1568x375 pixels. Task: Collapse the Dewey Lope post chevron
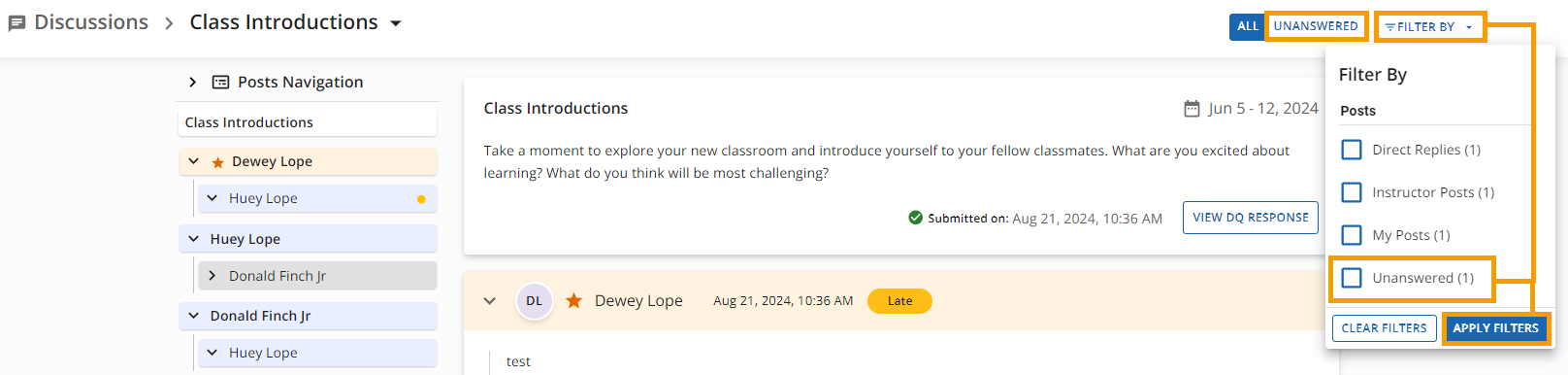point(490,301)
